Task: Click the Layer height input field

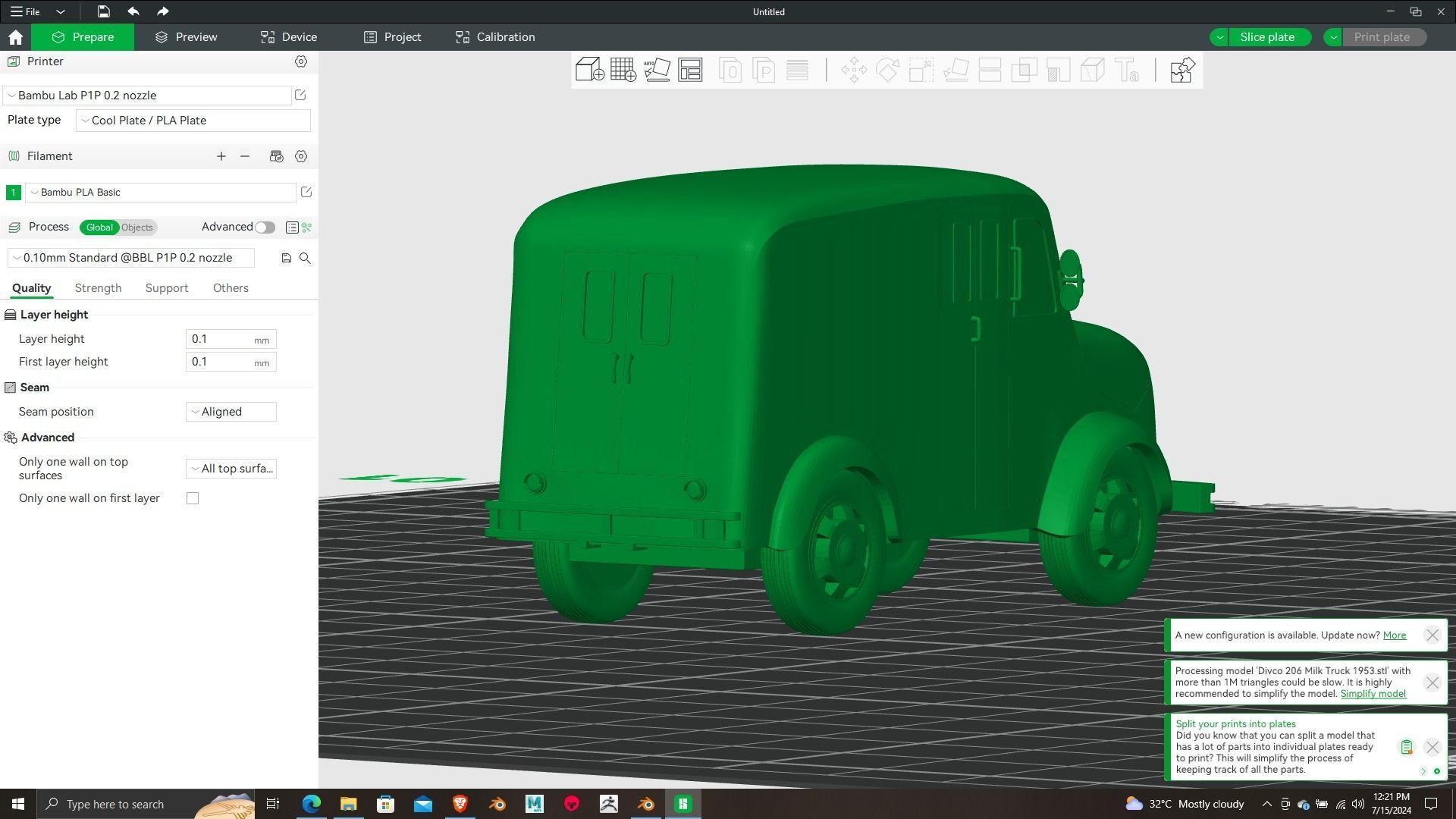Action: 231,339
